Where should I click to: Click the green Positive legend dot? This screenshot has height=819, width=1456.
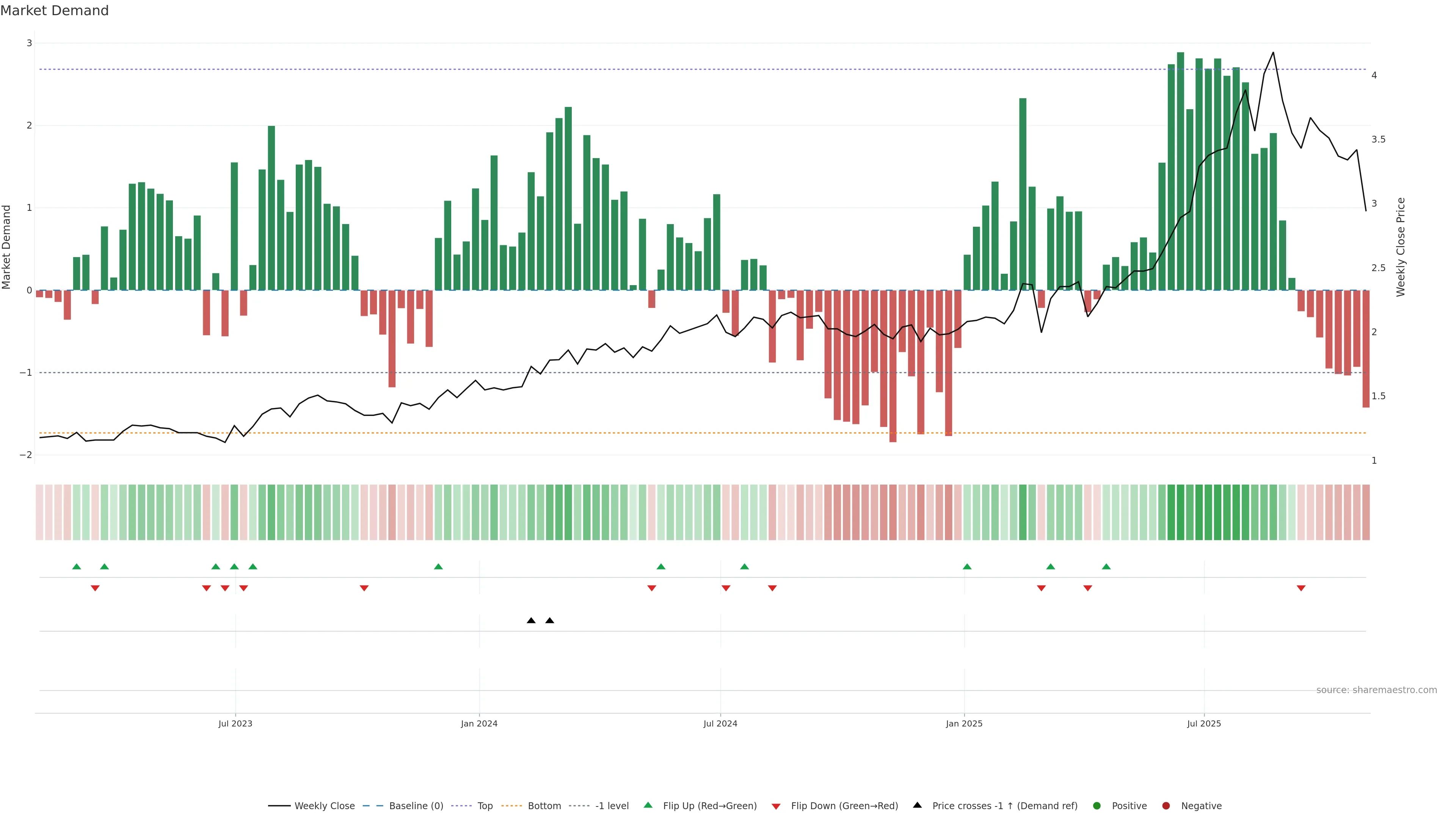click(x=1097, y=805)
